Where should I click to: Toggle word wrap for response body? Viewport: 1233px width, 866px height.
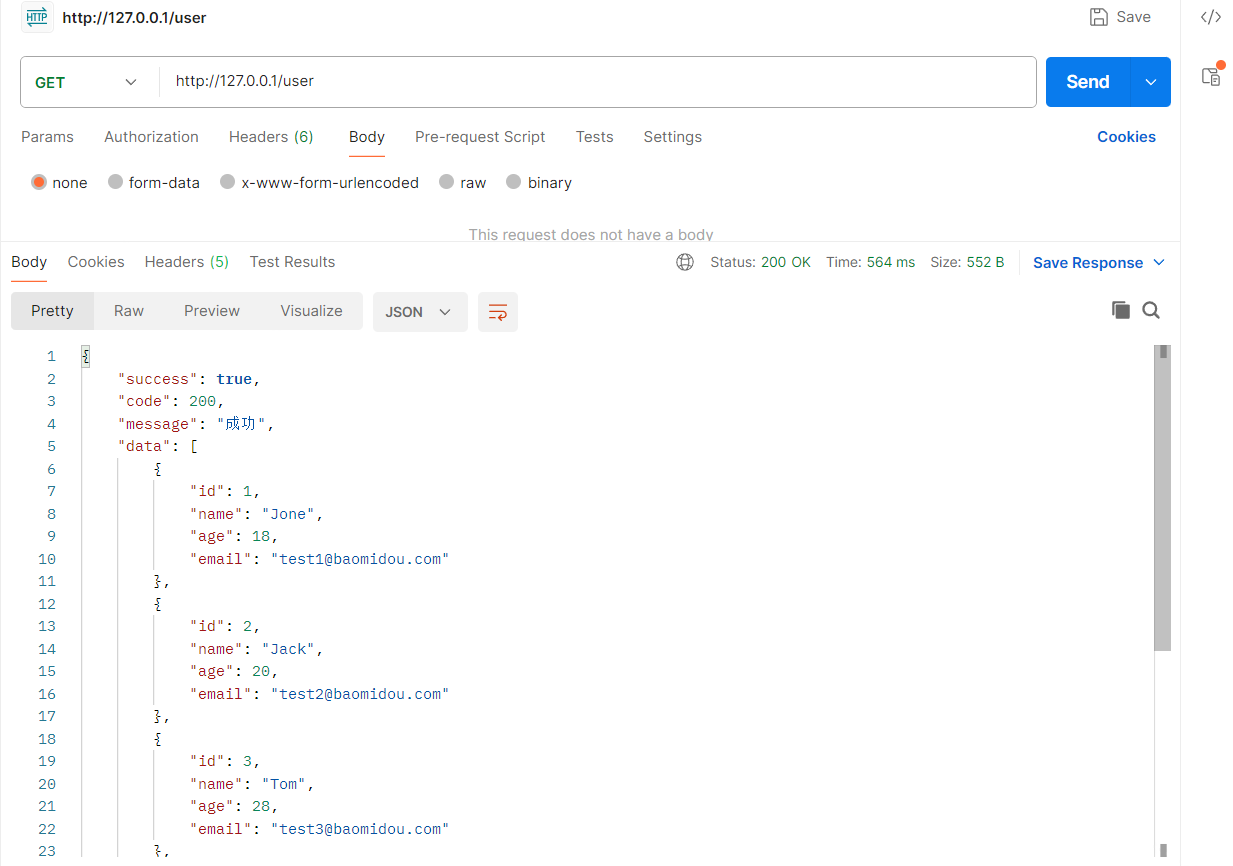pyautogui.click(x=497, y=312)
